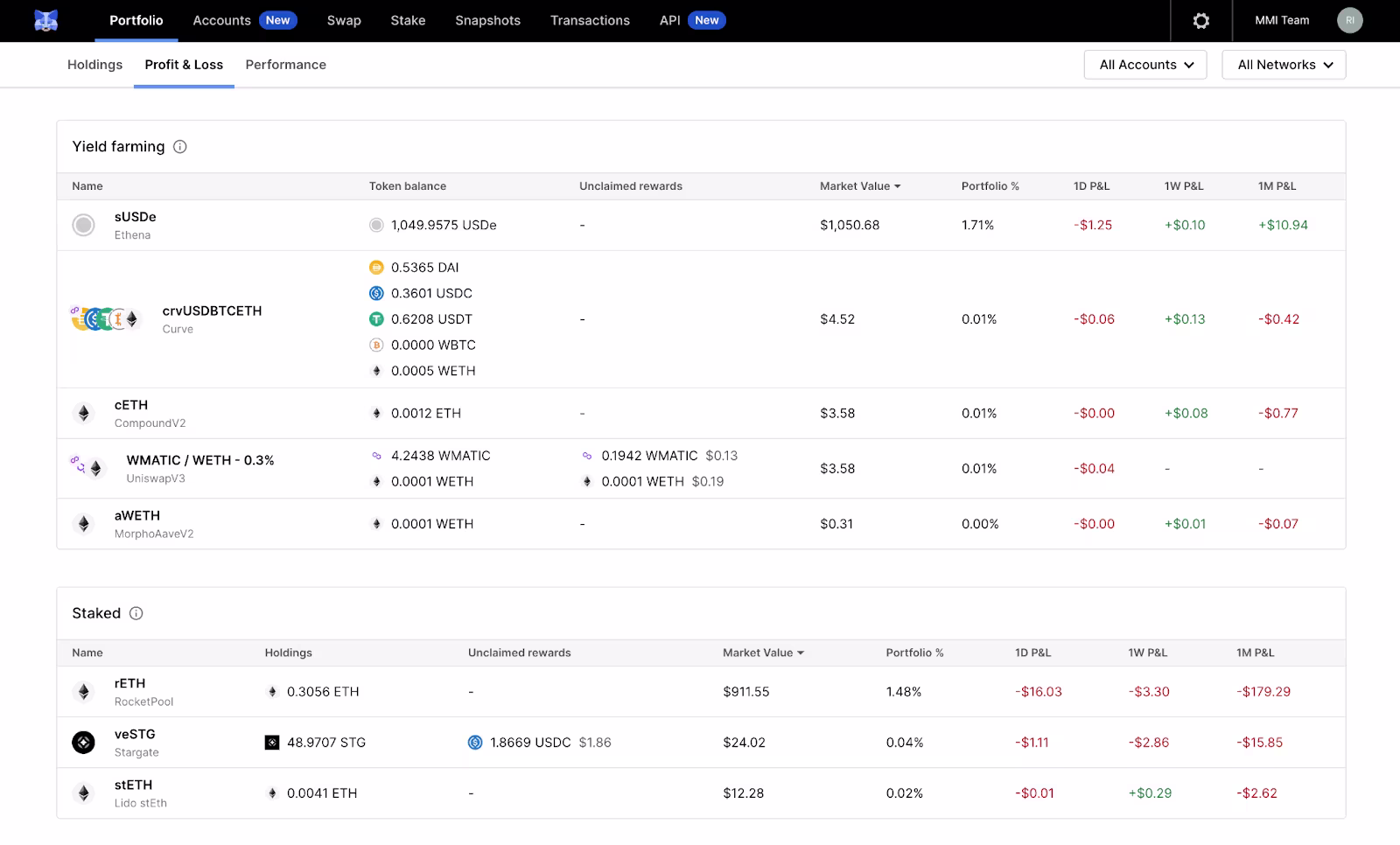Image resolution: width=1400 pixels, height=845 pixels.
Task: Click the MetaMask fox logo
Action: [45, 20]
